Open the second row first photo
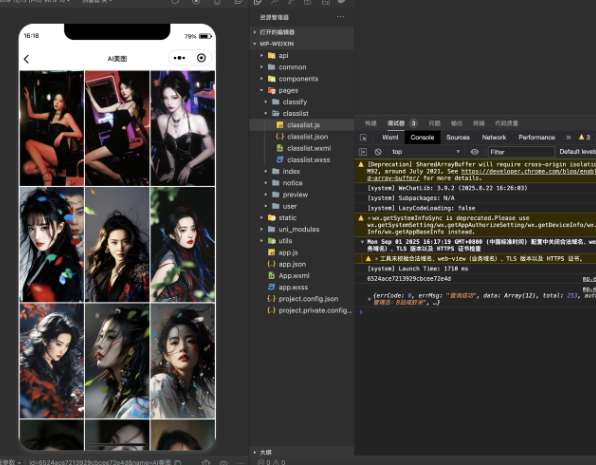The image size is (596, 465). coord(52,244)
